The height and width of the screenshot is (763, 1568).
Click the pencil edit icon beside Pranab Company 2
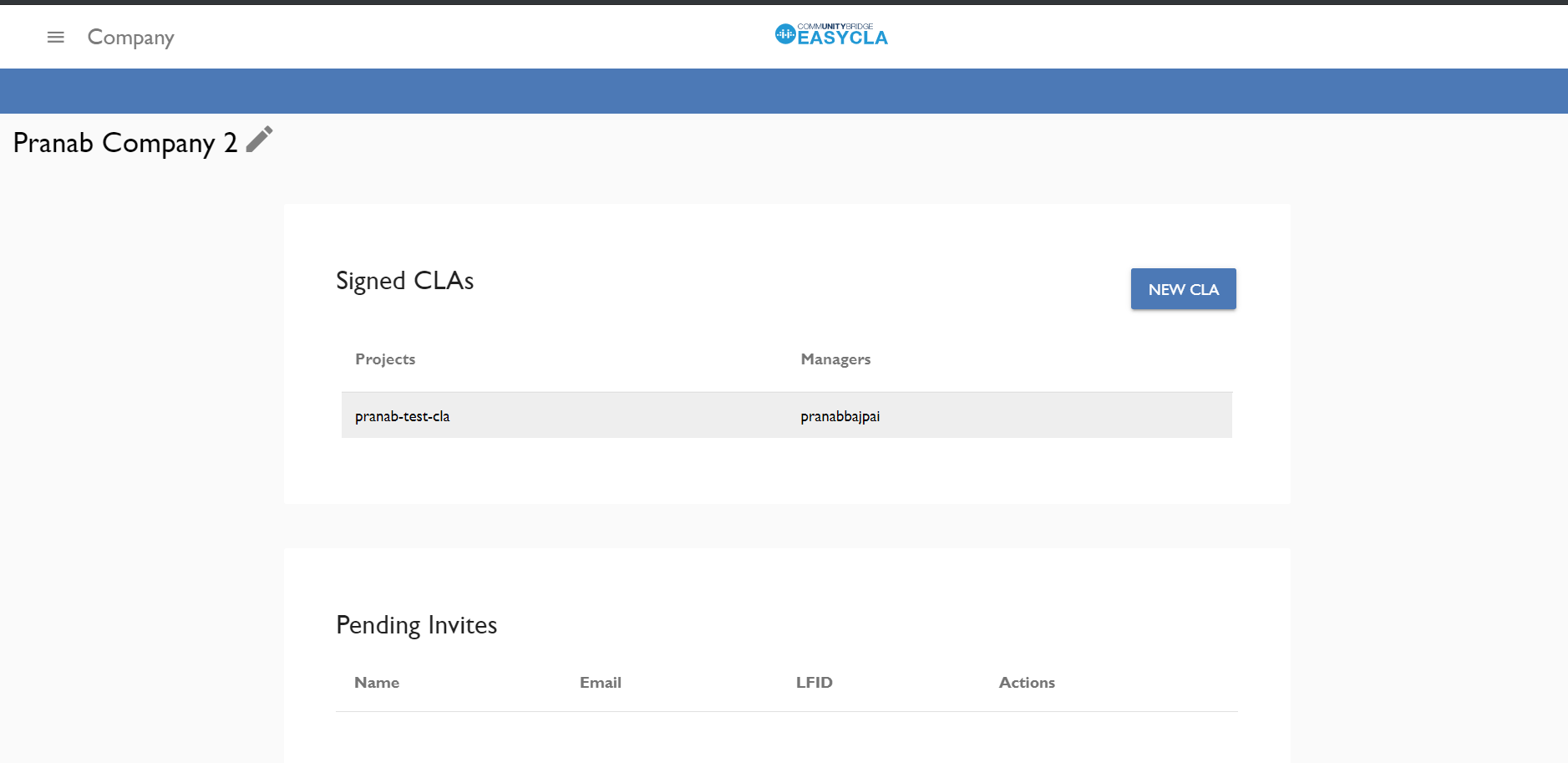click(260, 140)
